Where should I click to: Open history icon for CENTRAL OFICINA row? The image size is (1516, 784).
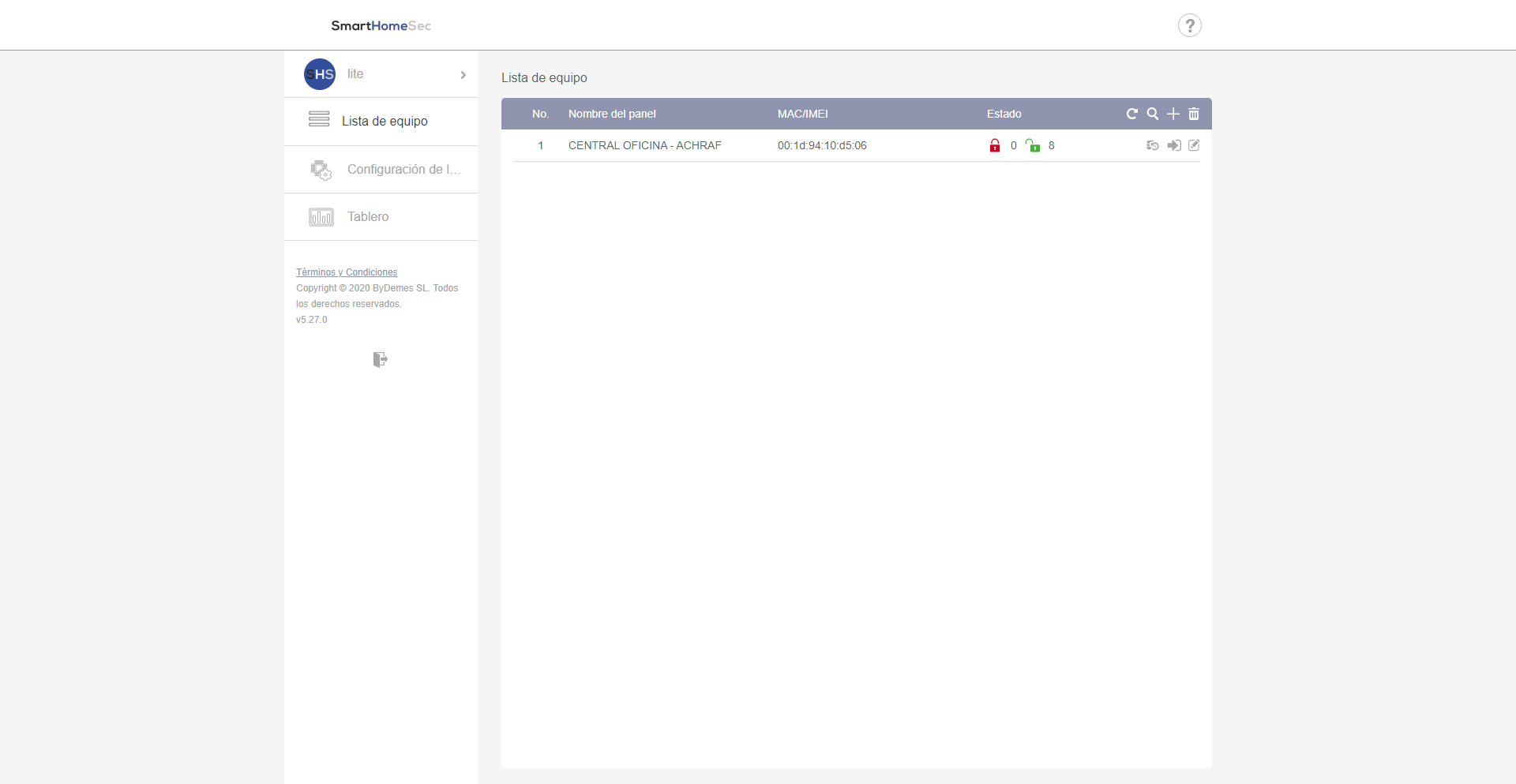click(x=1153, y=145)
